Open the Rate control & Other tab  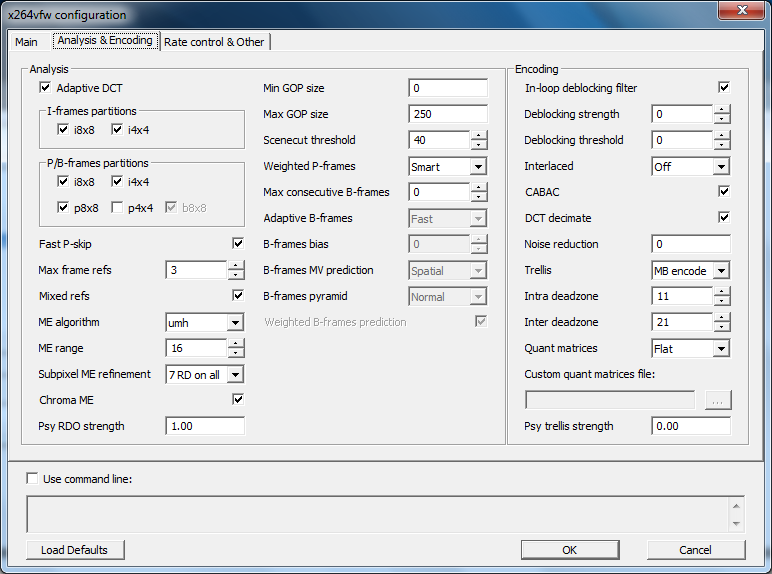214,42
